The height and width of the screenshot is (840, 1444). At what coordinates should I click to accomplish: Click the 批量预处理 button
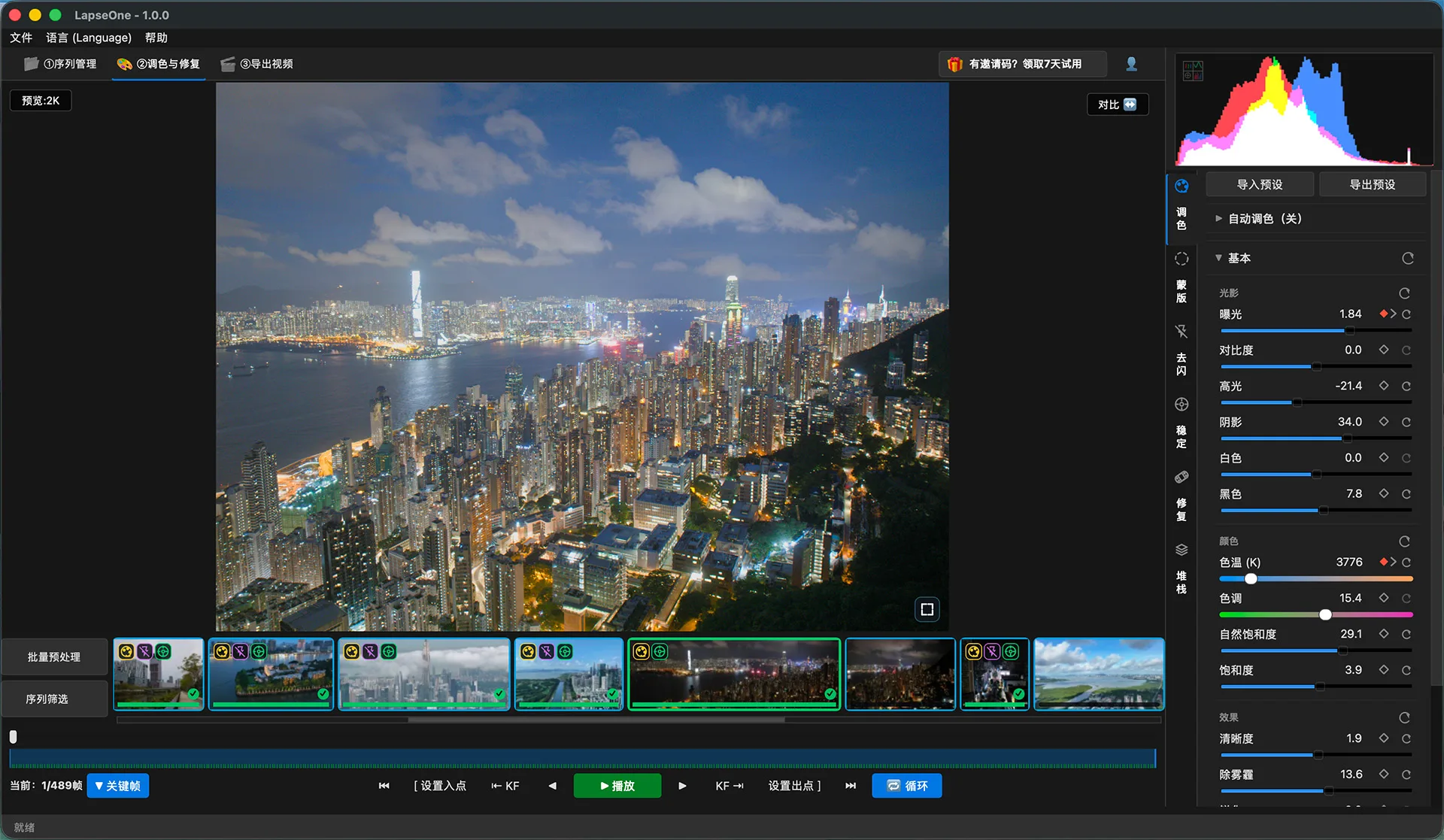pos(54,657)
